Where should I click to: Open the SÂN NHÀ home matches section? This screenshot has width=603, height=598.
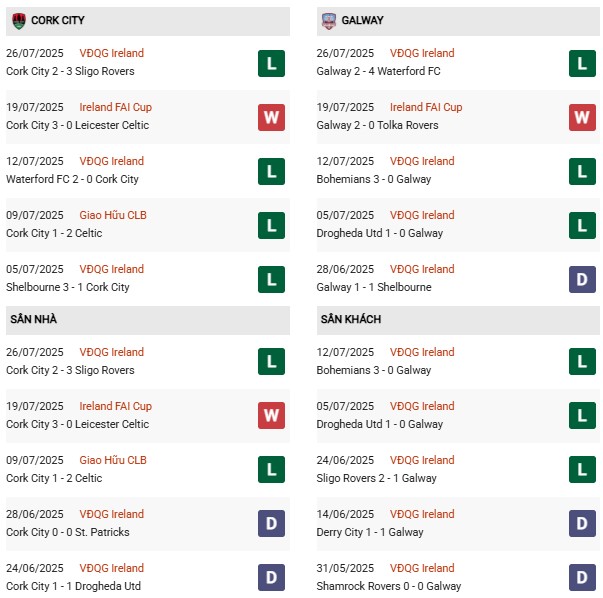pyautogui.click(x=33, y=319)
